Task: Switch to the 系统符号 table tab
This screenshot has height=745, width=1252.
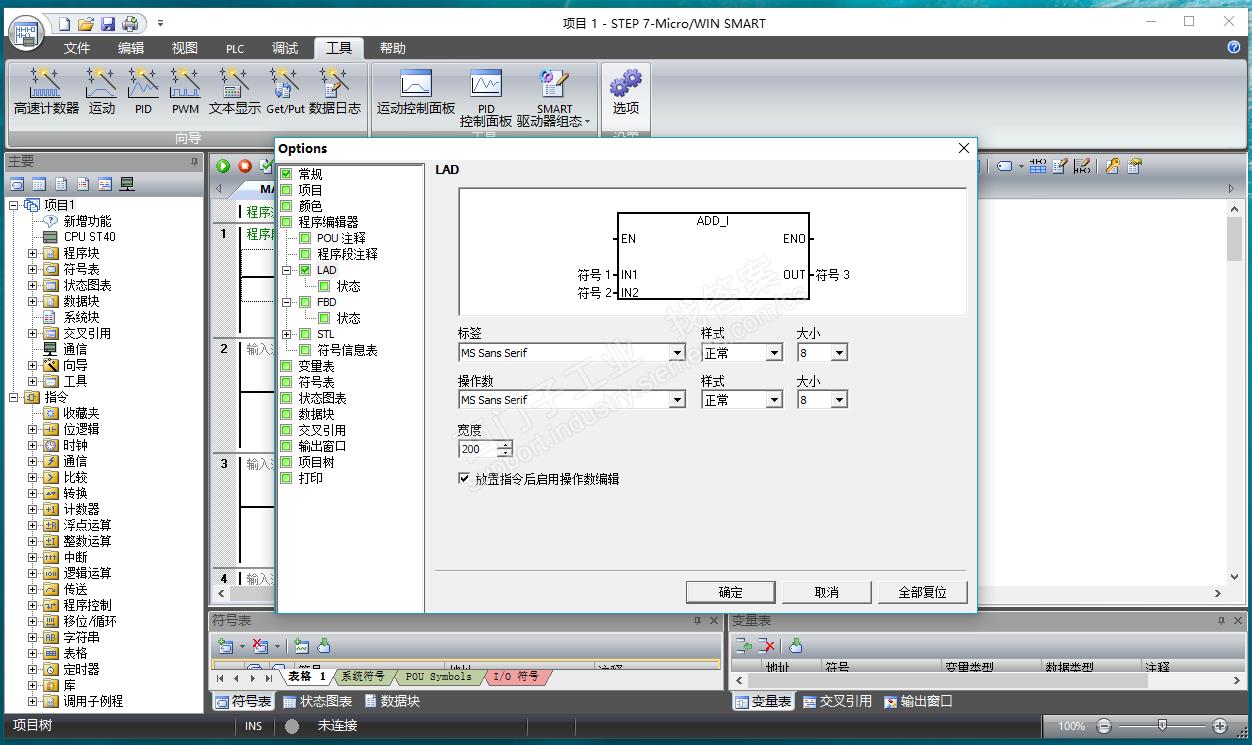Action: coord(362,677)
